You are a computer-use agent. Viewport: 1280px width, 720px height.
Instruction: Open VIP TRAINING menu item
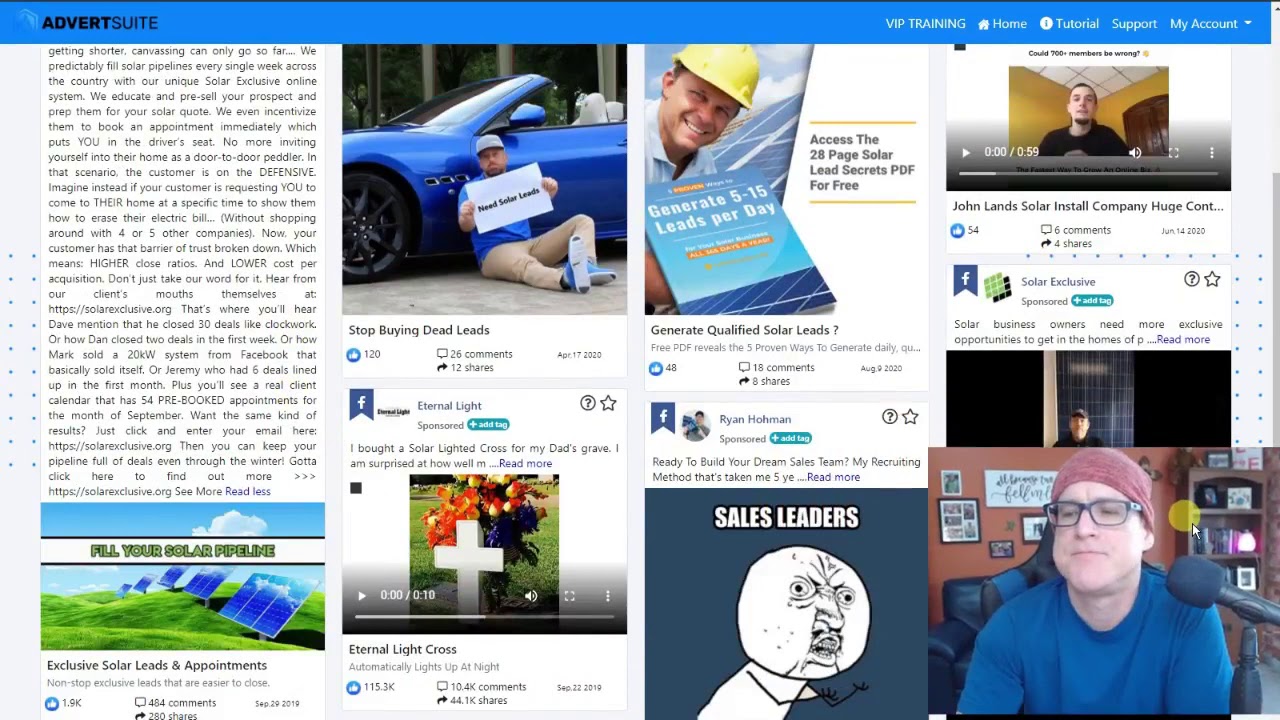click(925, 23)
